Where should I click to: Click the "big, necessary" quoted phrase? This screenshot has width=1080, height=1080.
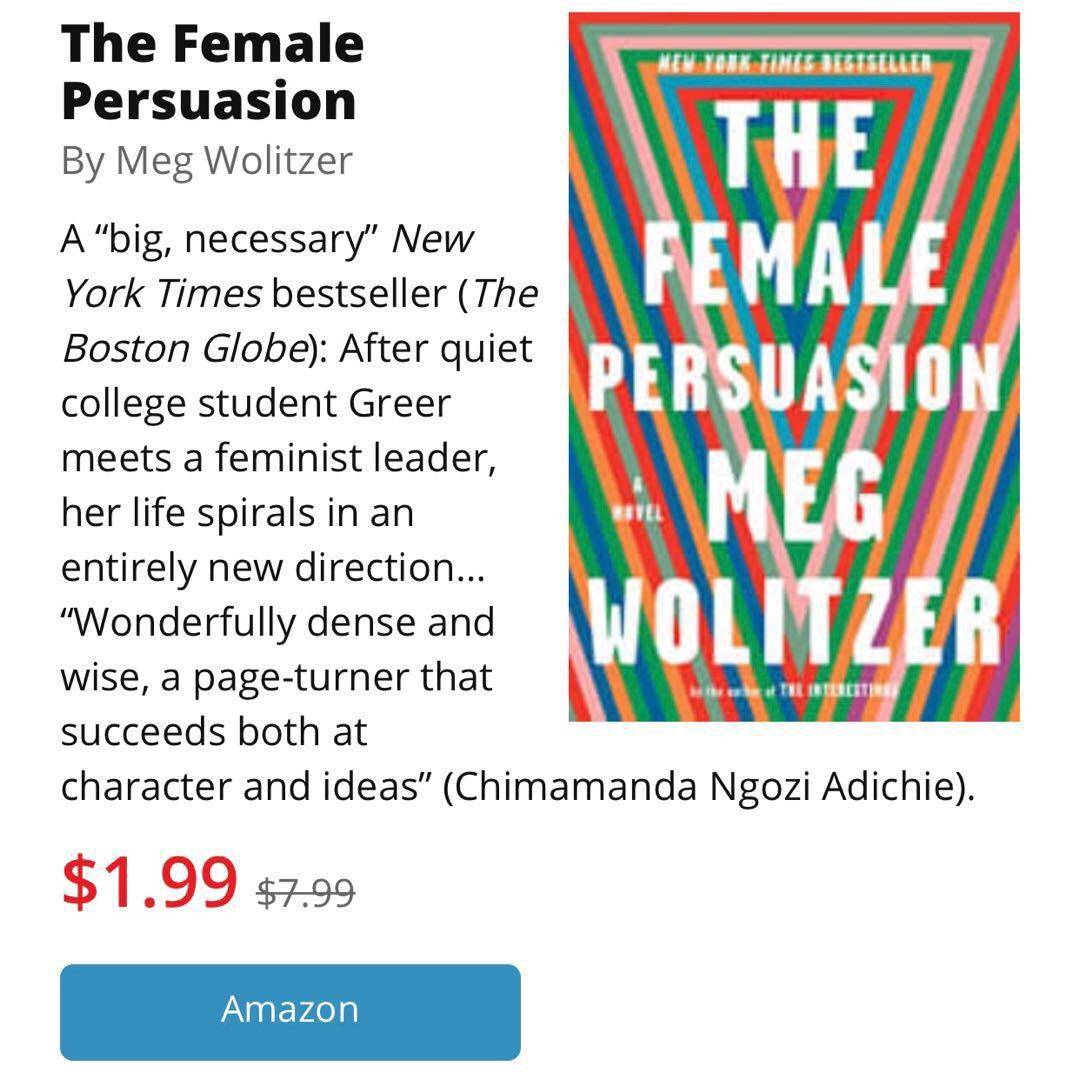click(232, 240)
